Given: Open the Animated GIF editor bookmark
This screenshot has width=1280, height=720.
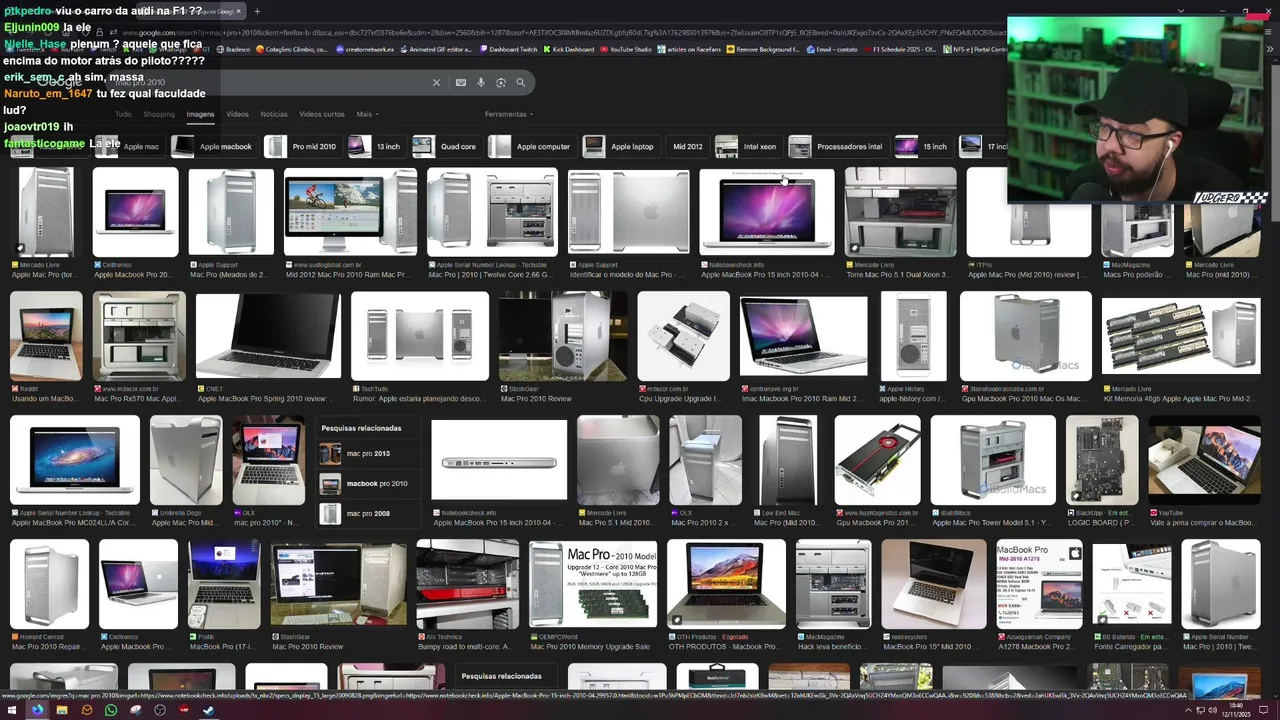Looking at the screenshot, I should point(437,49).
